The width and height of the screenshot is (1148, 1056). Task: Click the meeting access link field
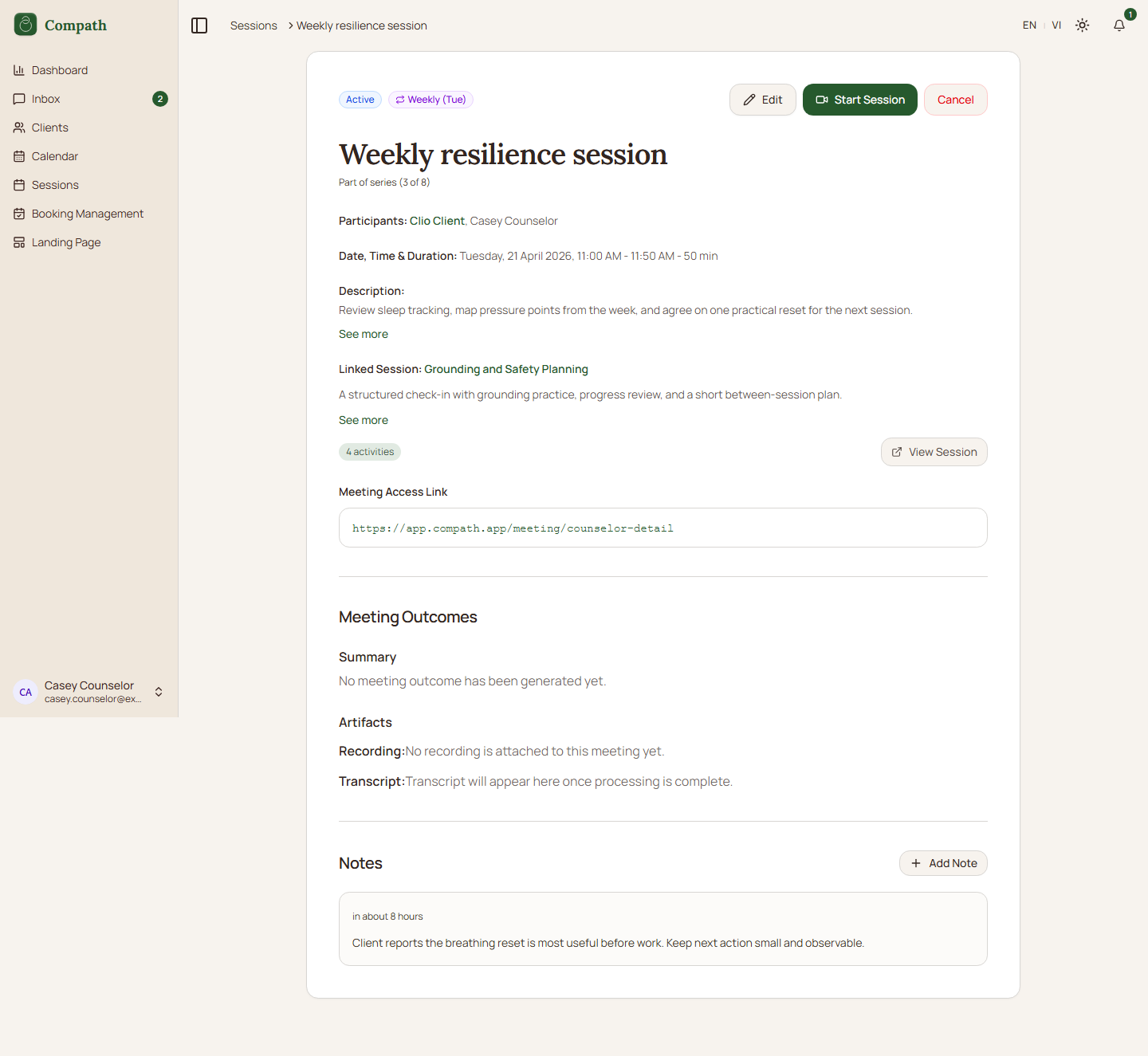[x=662, y=528]
